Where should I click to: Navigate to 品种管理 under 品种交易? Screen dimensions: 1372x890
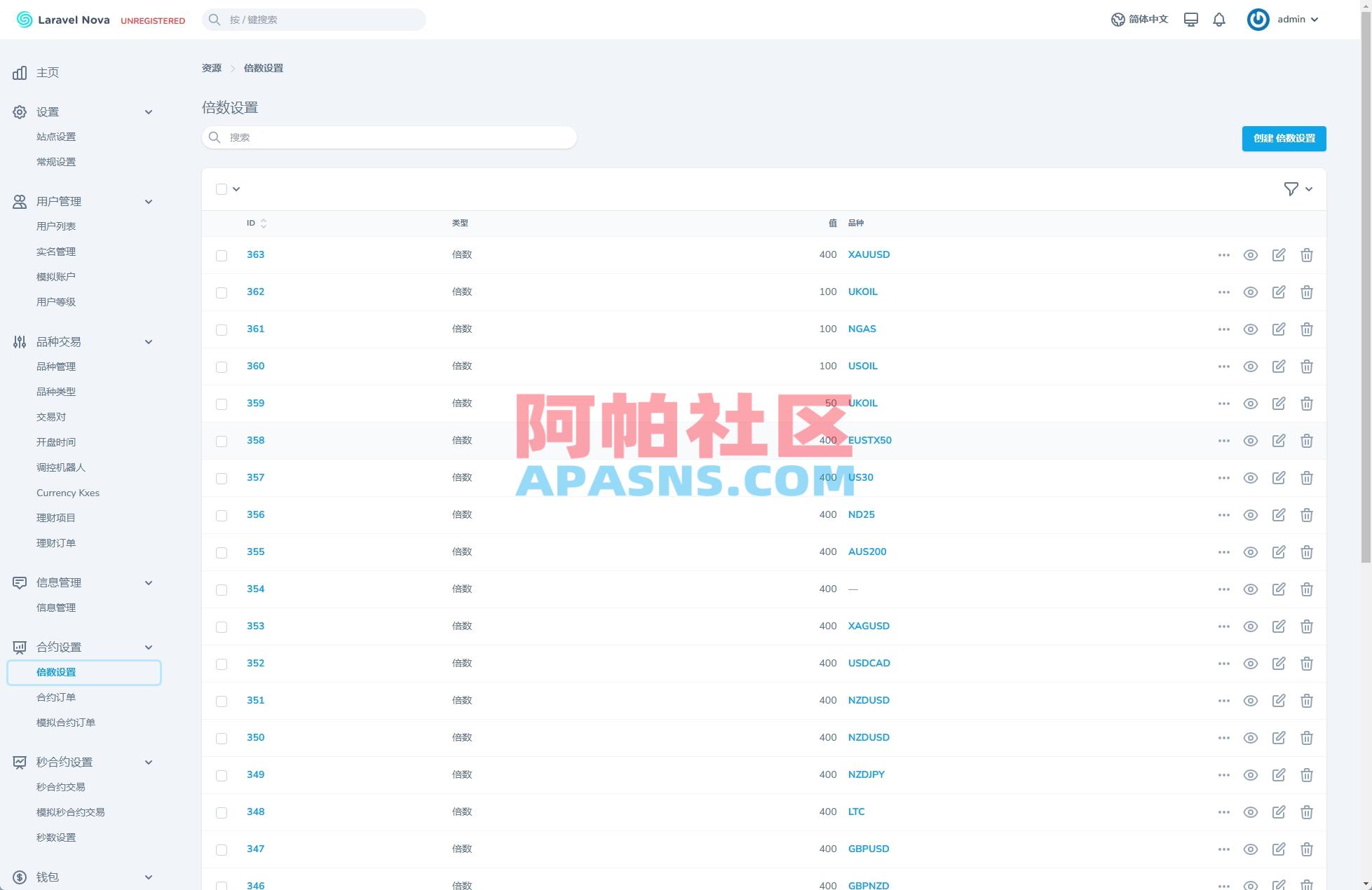point(56,366)
